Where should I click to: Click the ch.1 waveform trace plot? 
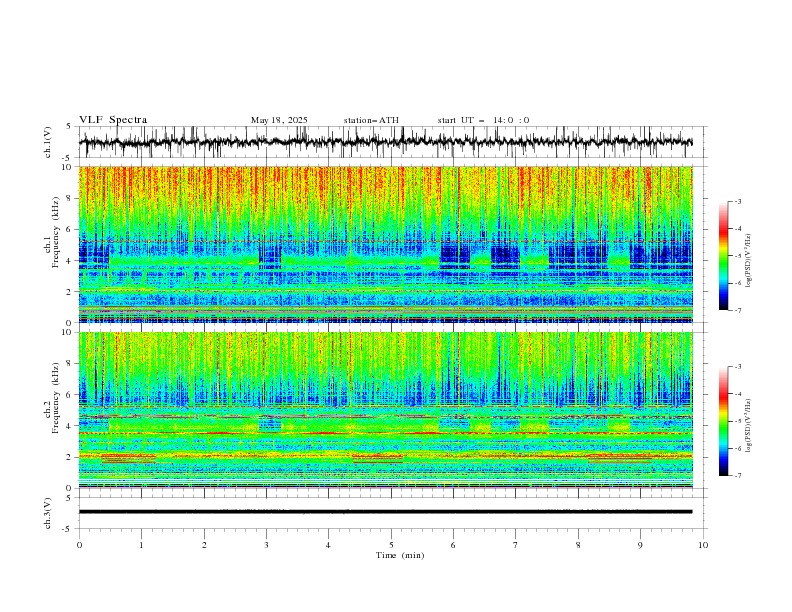pyautogui.click(x=385, y=142)
